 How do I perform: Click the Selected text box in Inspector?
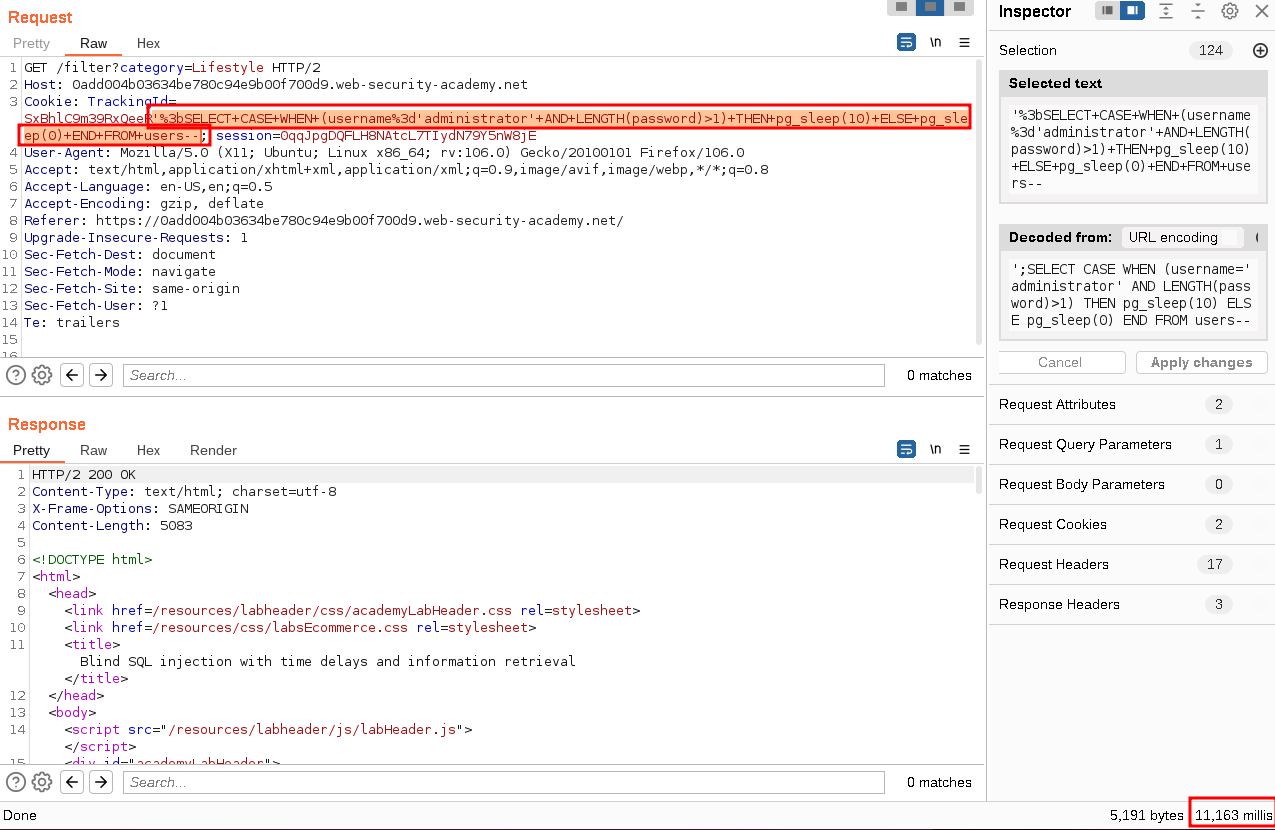pyautogui.click(x=1132, y=149)
